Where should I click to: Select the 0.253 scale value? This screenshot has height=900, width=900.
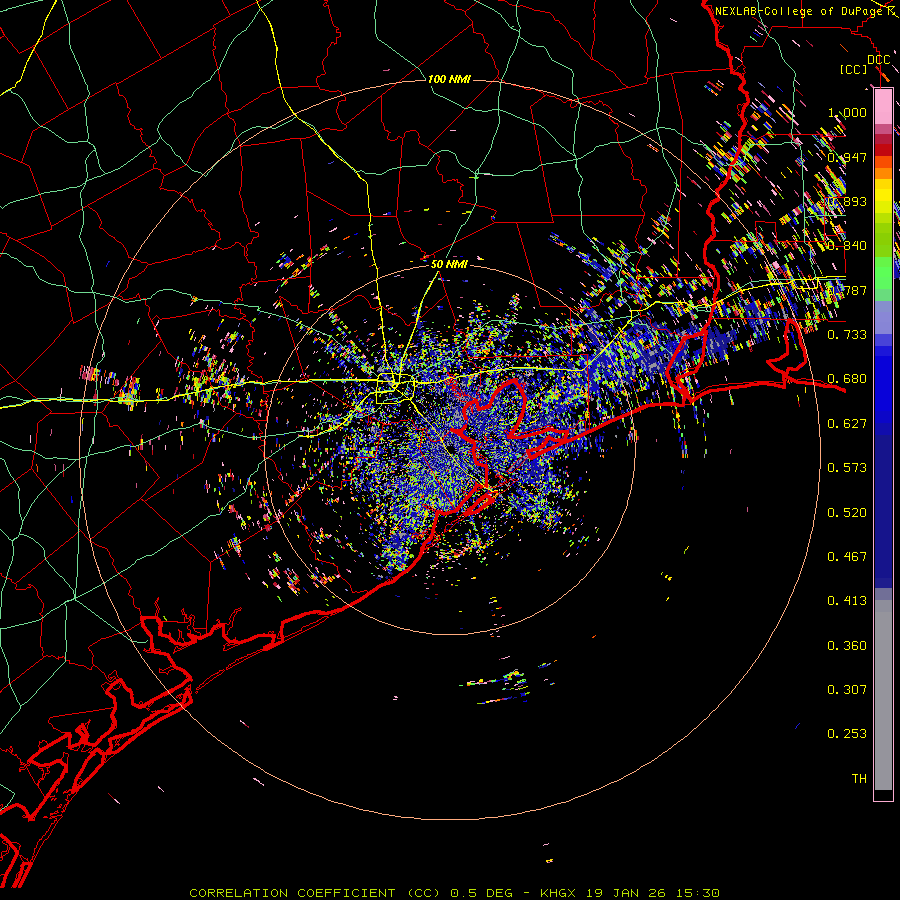point(847,734)
